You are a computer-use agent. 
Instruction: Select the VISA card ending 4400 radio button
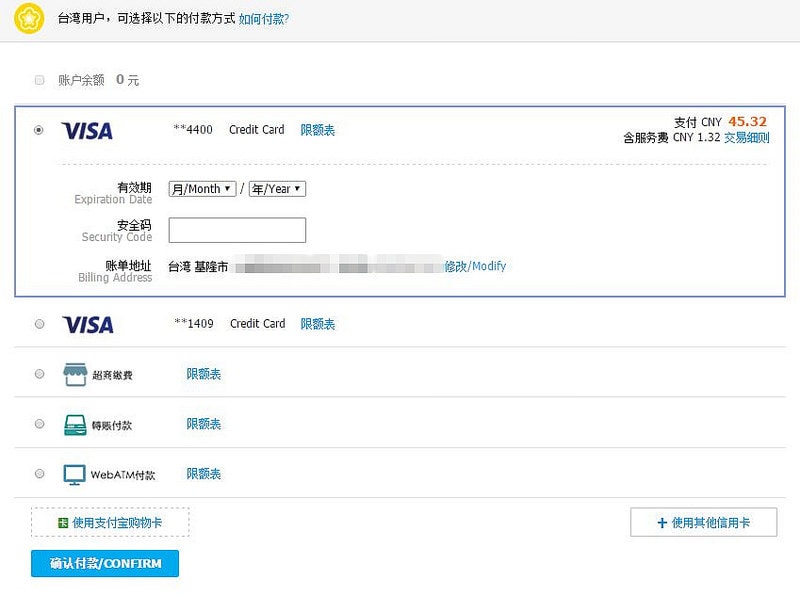[39, 130]
